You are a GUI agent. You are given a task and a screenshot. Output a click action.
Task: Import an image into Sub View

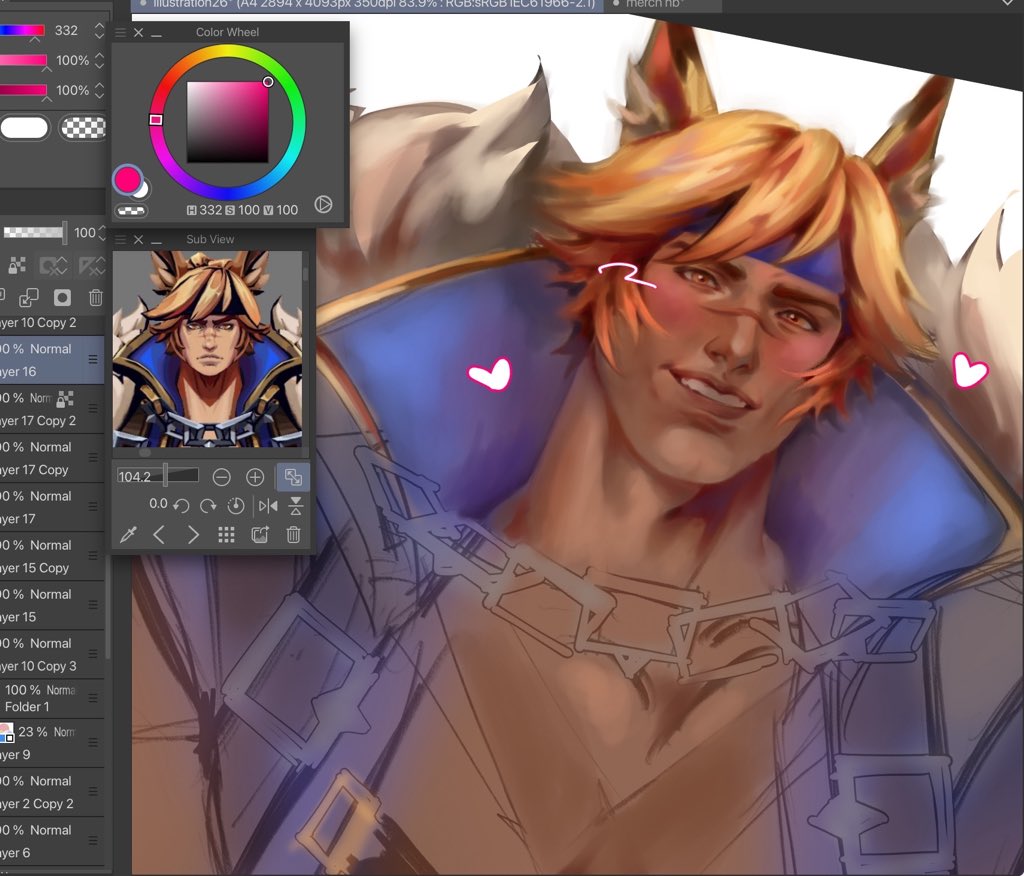point(260,535)
